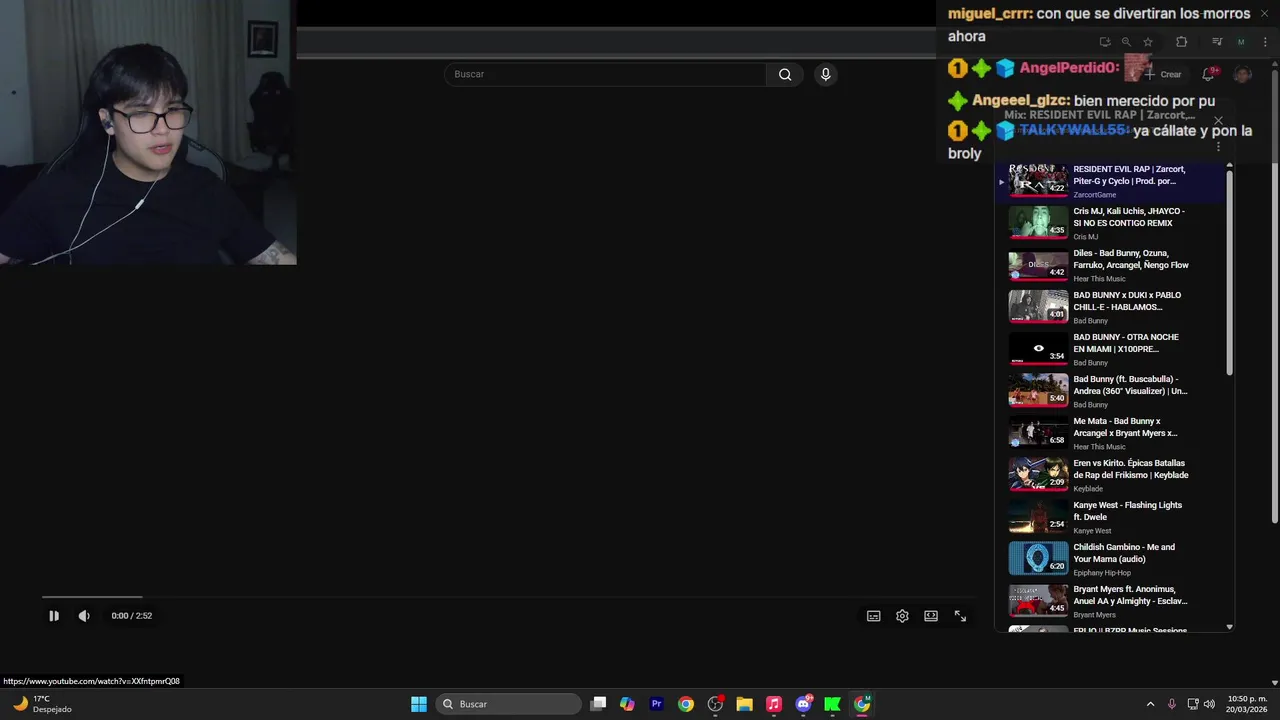
Task: Start voice search with the microphone
Action: click(825, 74)
